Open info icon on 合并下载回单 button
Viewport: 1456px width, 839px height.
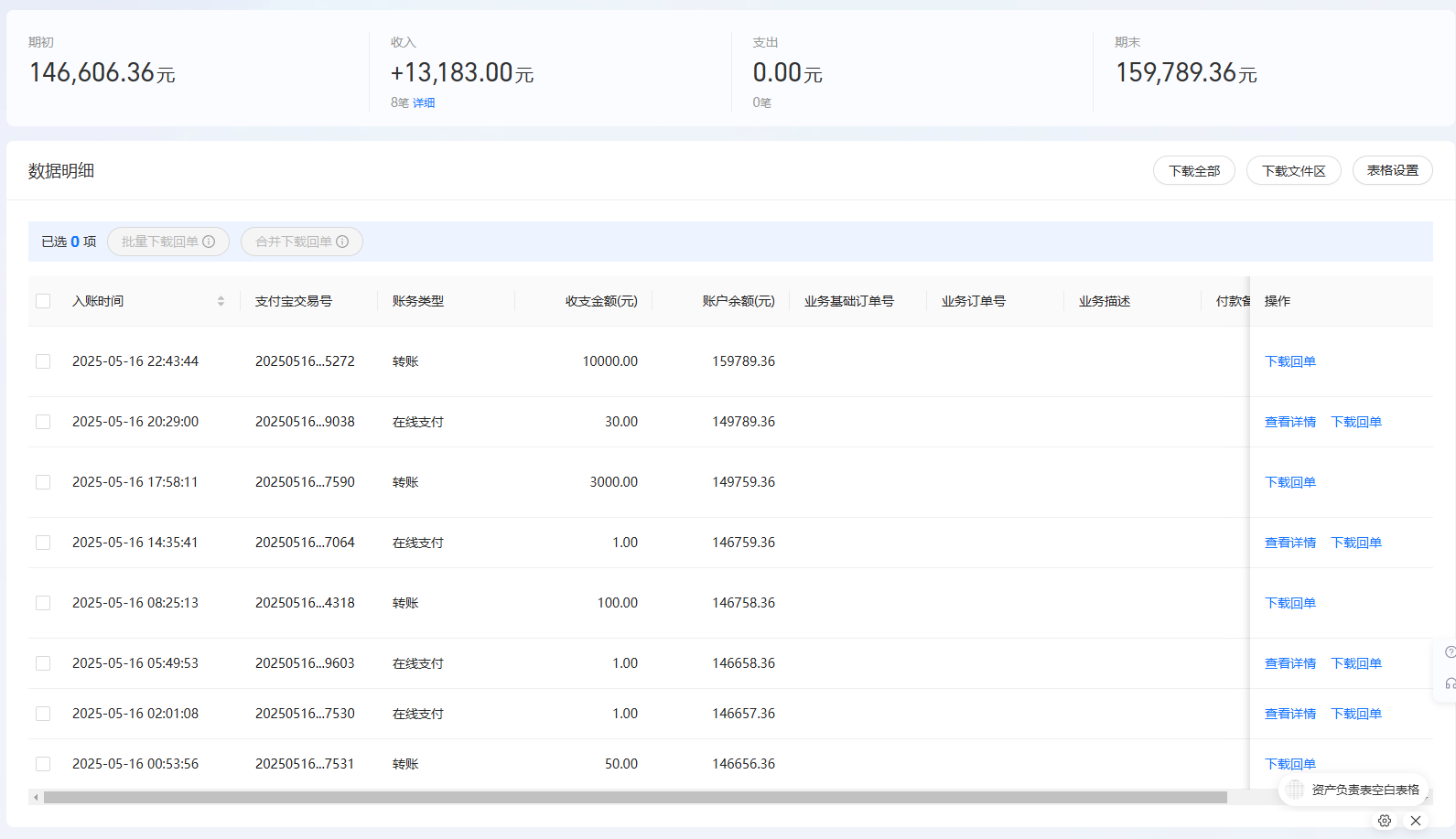coord(342,242)
